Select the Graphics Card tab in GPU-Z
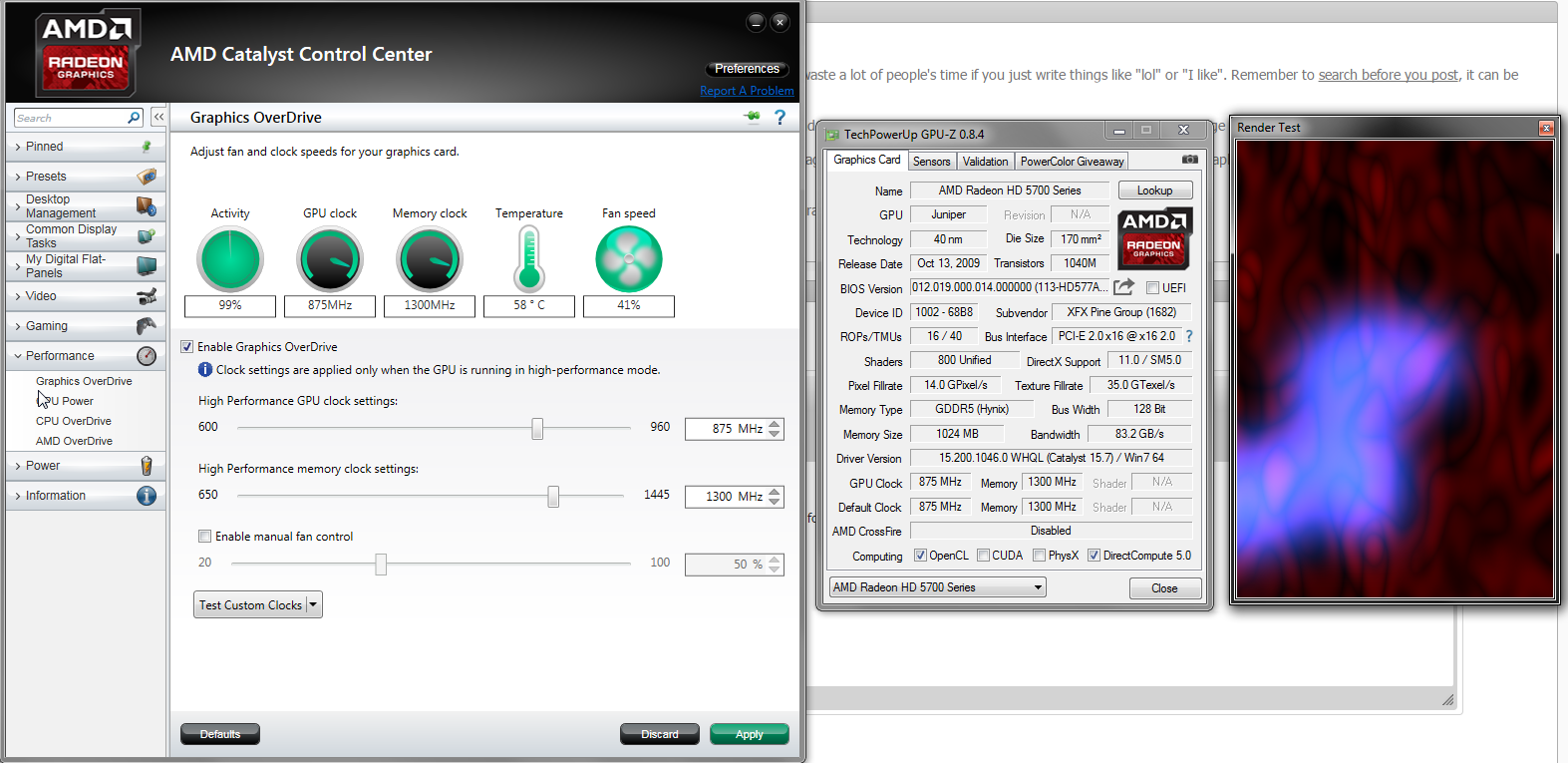This screenshot has height=763, width=1568. (867, 160)
